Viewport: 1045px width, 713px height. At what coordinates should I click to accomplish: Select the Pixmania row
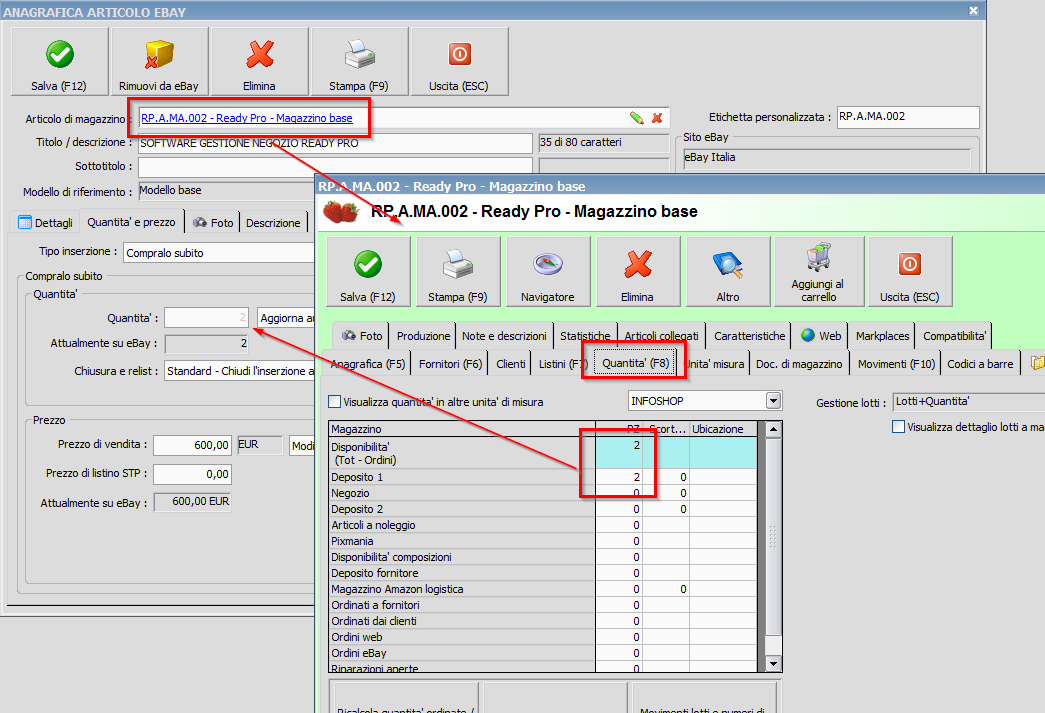543,541
